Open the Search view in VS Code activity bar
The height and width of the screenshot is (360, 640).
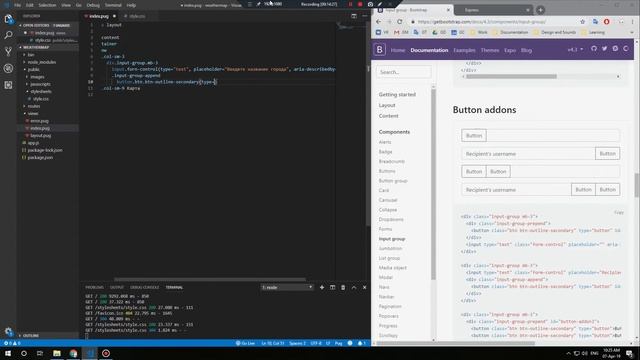pos(8,35)
